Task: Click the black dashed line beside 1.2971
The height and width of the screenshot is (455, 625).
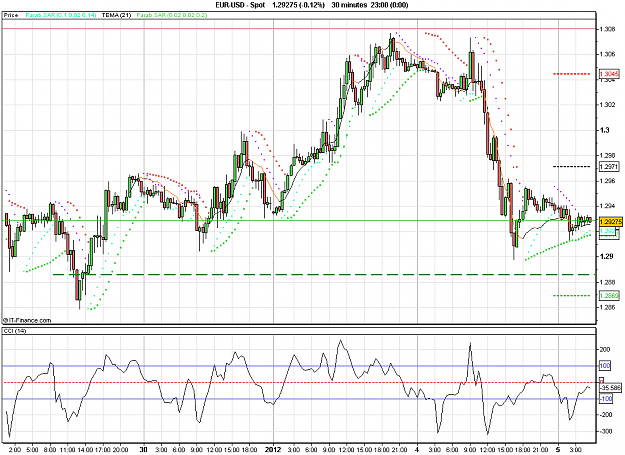Action: click(572, 167)
